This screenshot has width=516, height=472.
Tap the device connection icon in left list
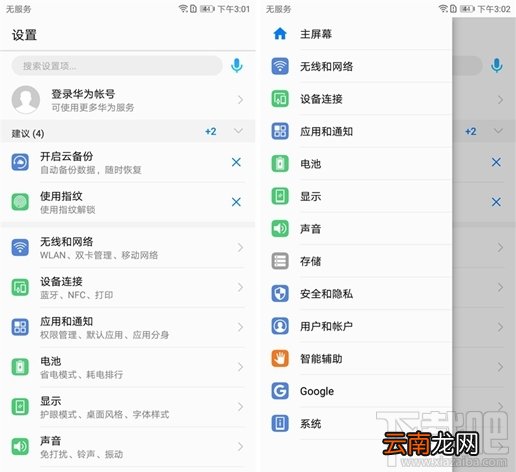click(x=20, y=287)
